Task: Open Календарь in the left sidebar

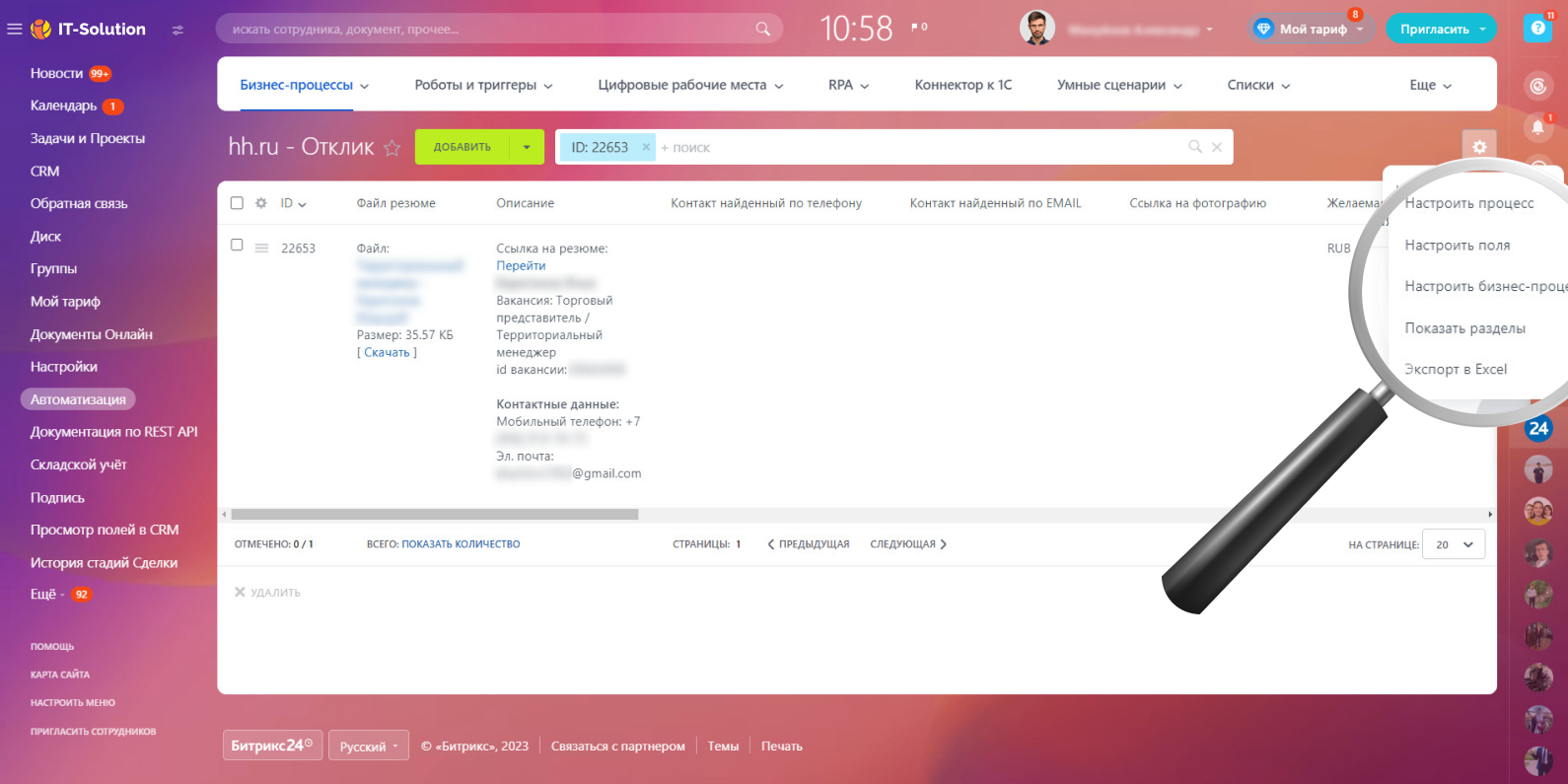Action: [64, 106]
